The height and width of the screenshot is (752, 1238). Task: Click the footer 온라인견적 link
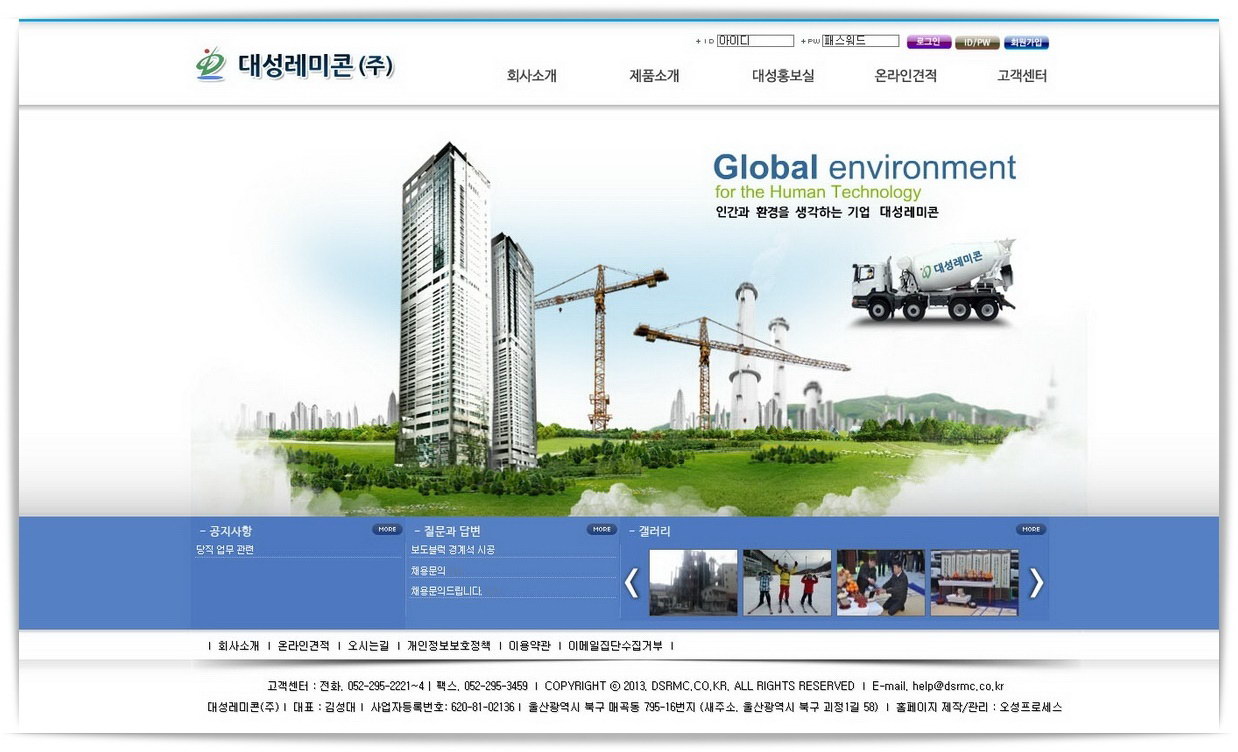coord(303,646)
